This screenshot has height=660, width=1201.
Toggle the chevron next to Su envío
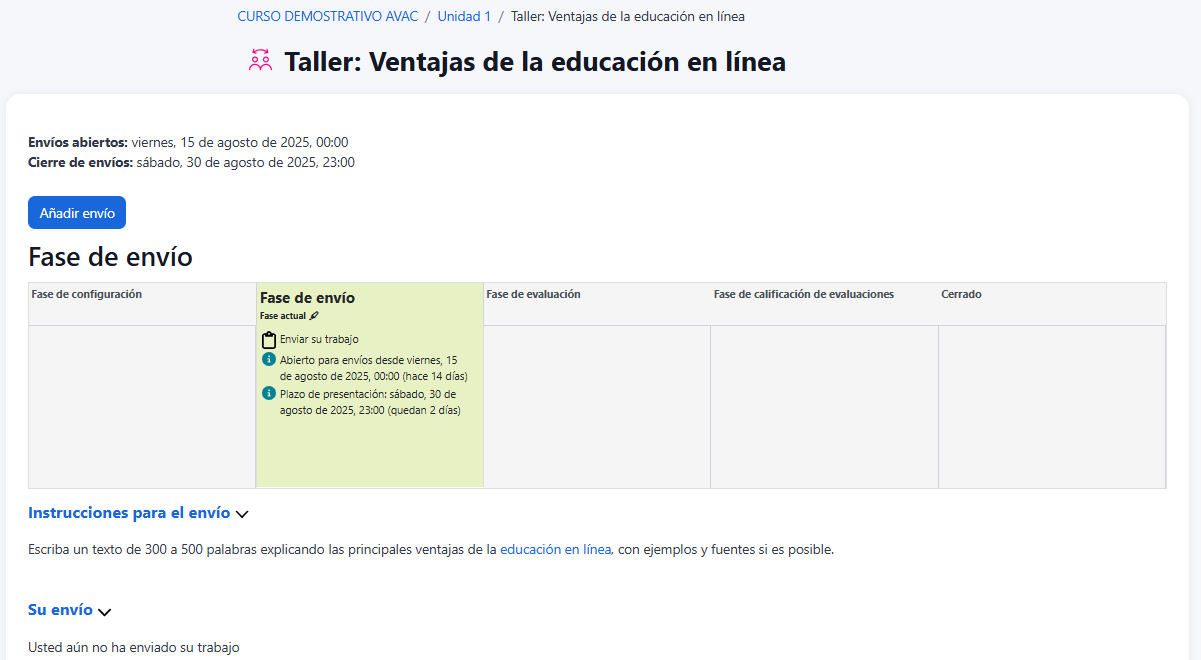pyautogui.click(x=105, y=611)
